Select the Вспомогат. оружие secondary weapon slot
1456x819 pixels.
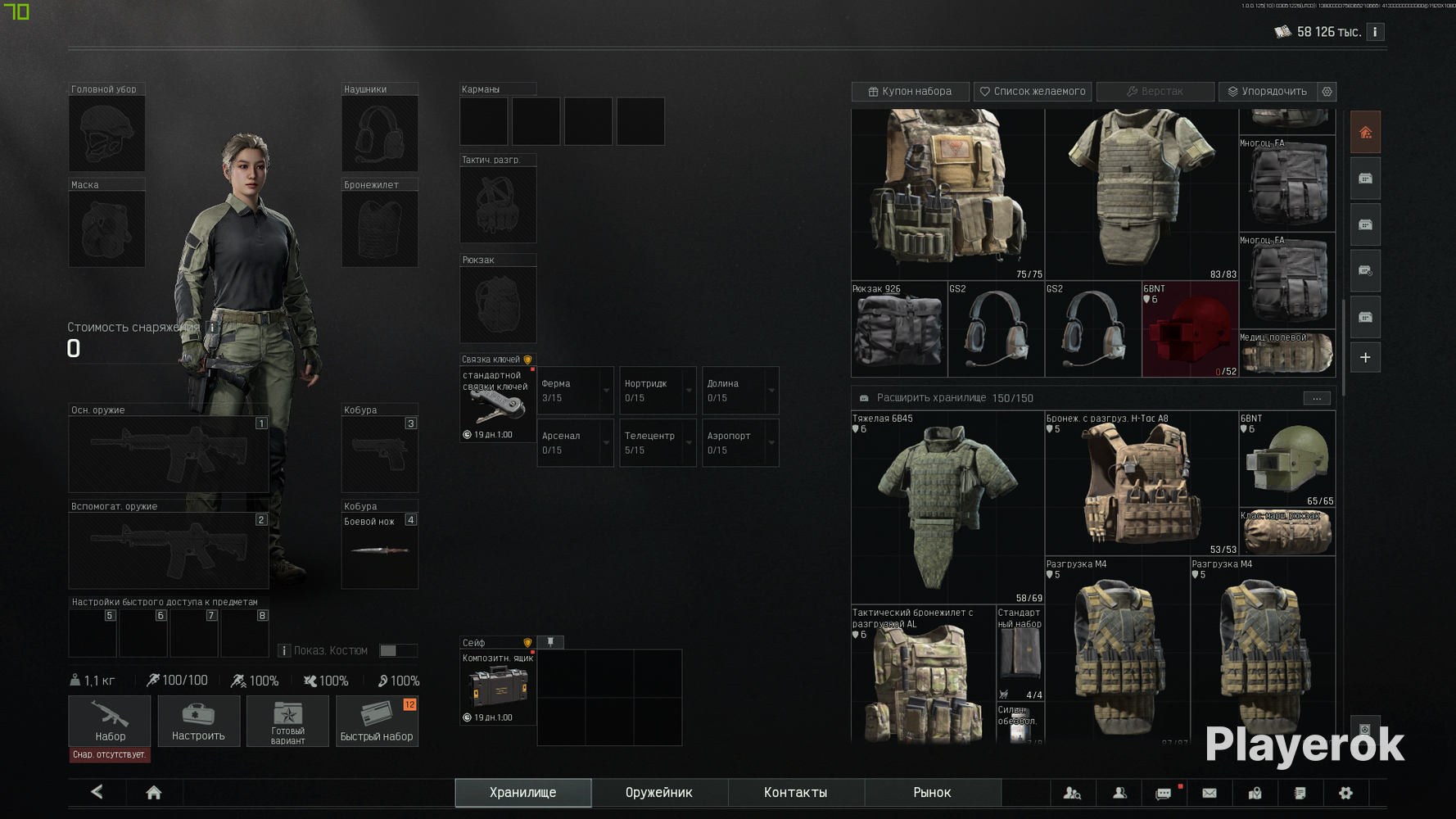[x=169, y=550]
